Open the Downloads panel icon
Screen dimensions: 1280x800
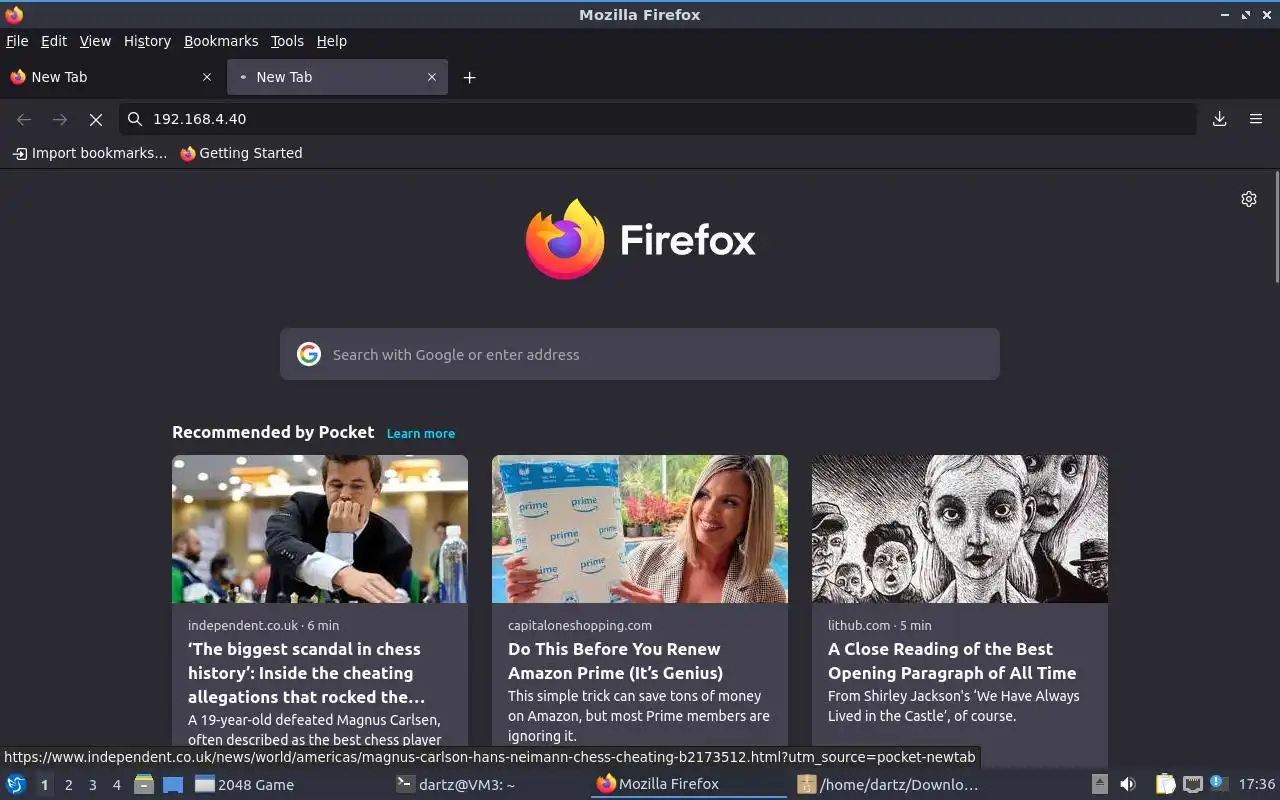point(1220,119)
